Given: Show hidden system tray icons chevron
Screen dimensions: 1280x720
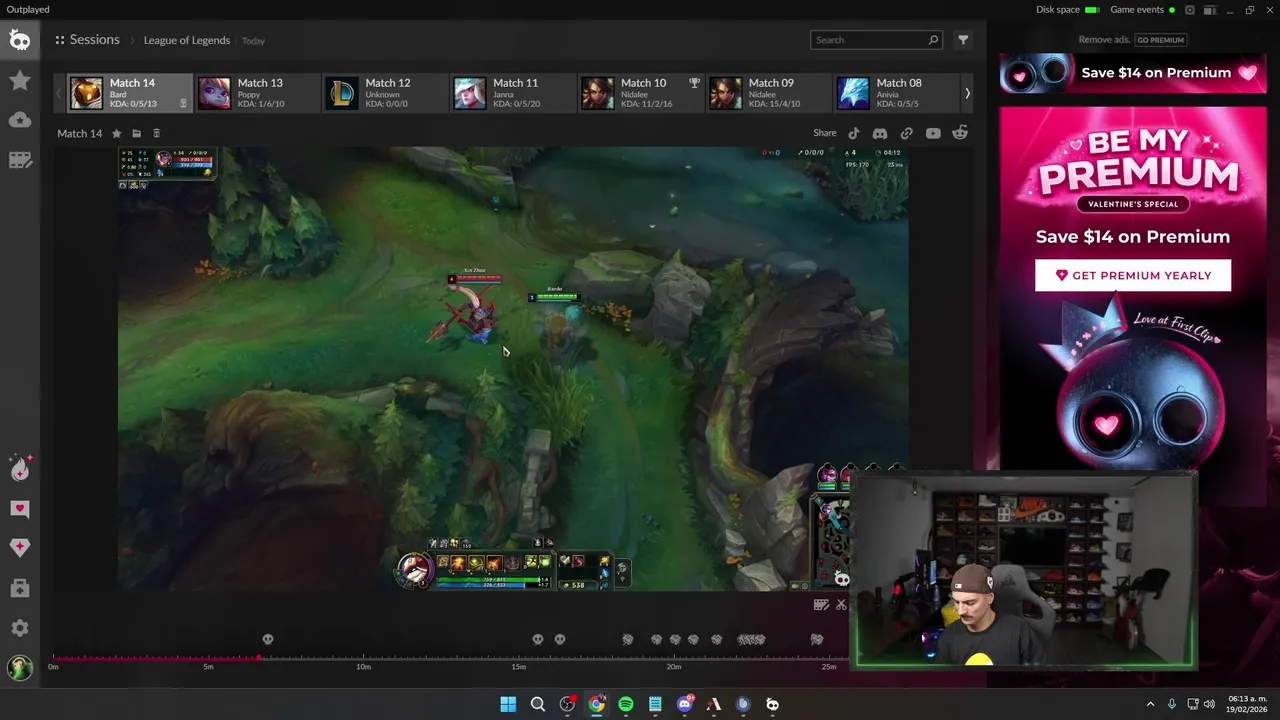Looking at the screenshot, I should [1150, 704].
